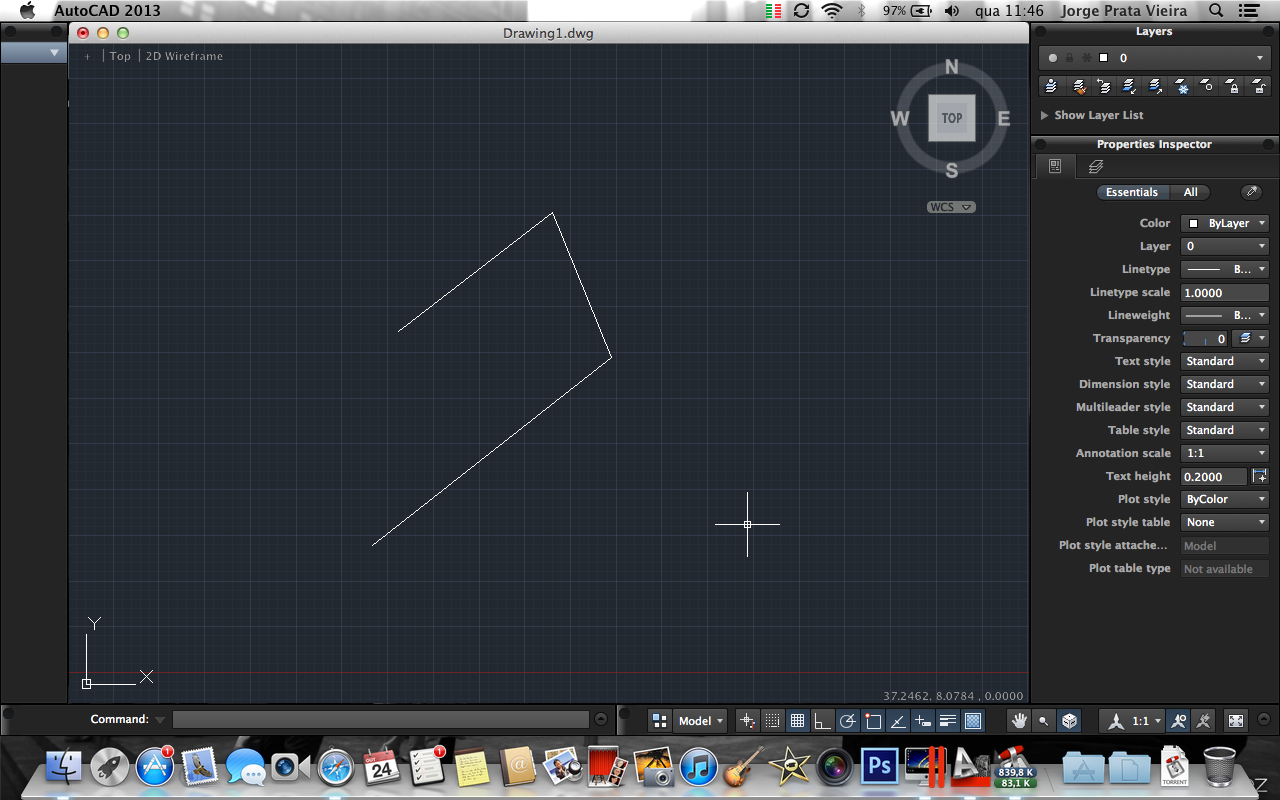Click the Layer Lock icon
The height and width of the screenshot is (800, 1280).
click(1233, 87)
